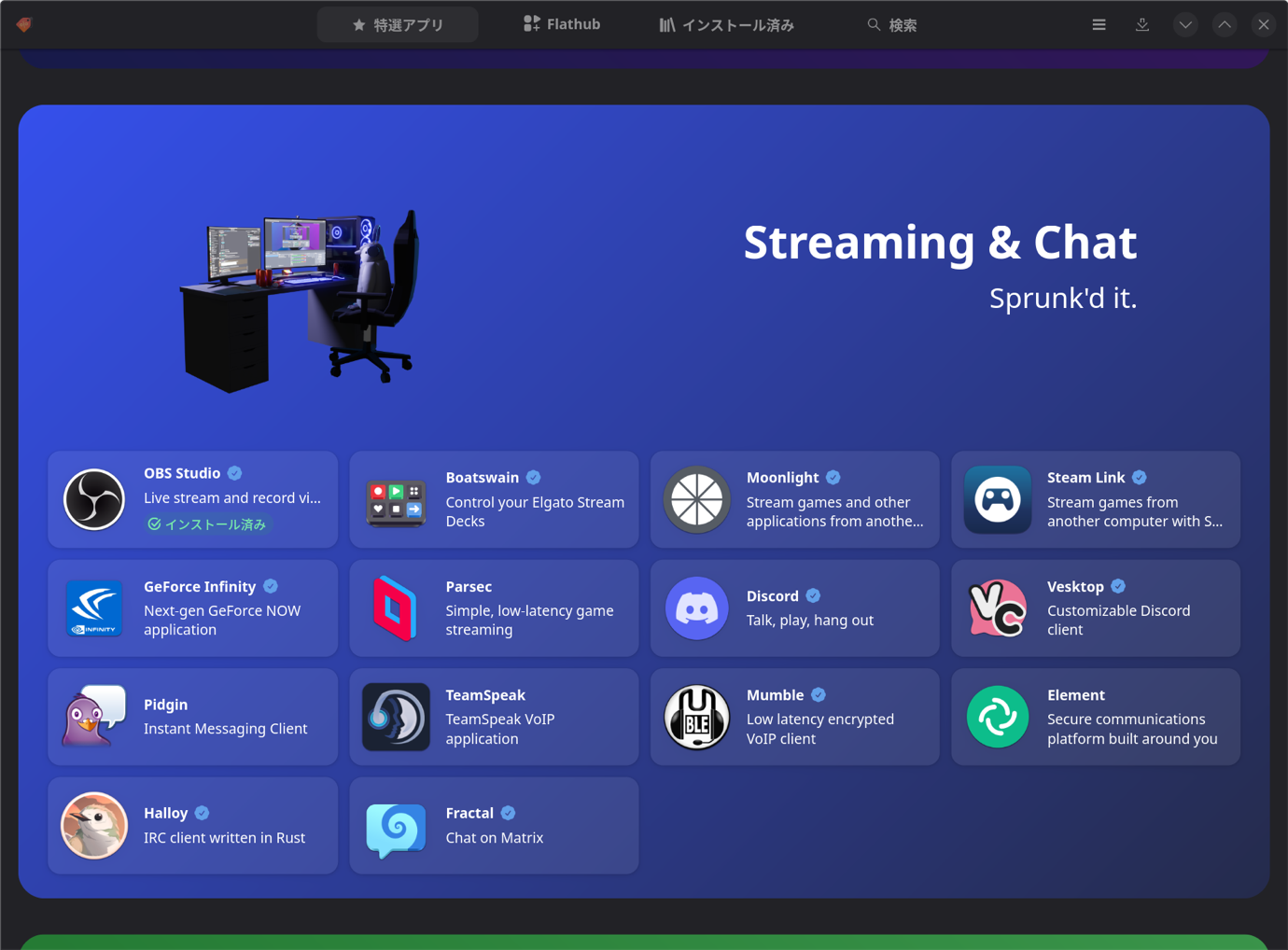Click the TeamSpeak app icon
The width and height of the screenshot is (1288, 950).
(396, 717)
